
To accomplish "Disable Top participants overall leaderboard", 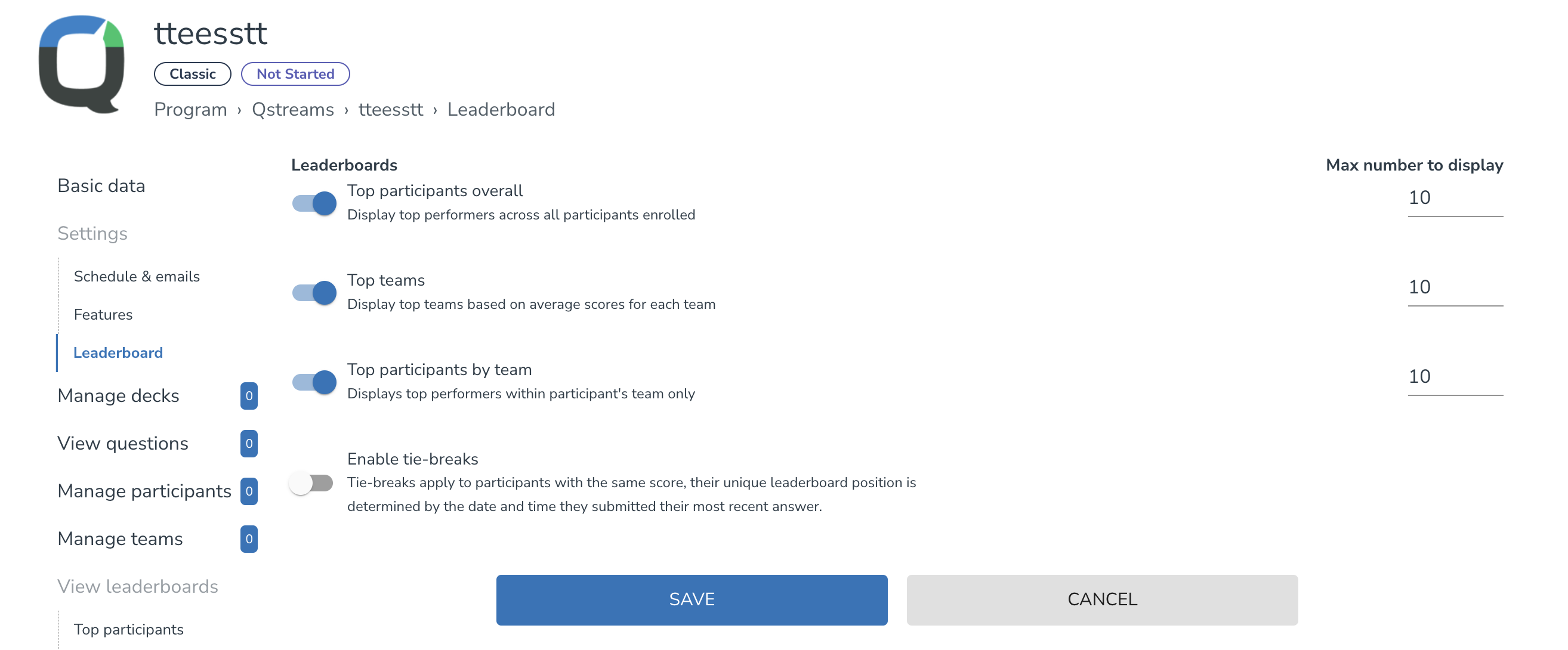I will (x=313, y=203).
